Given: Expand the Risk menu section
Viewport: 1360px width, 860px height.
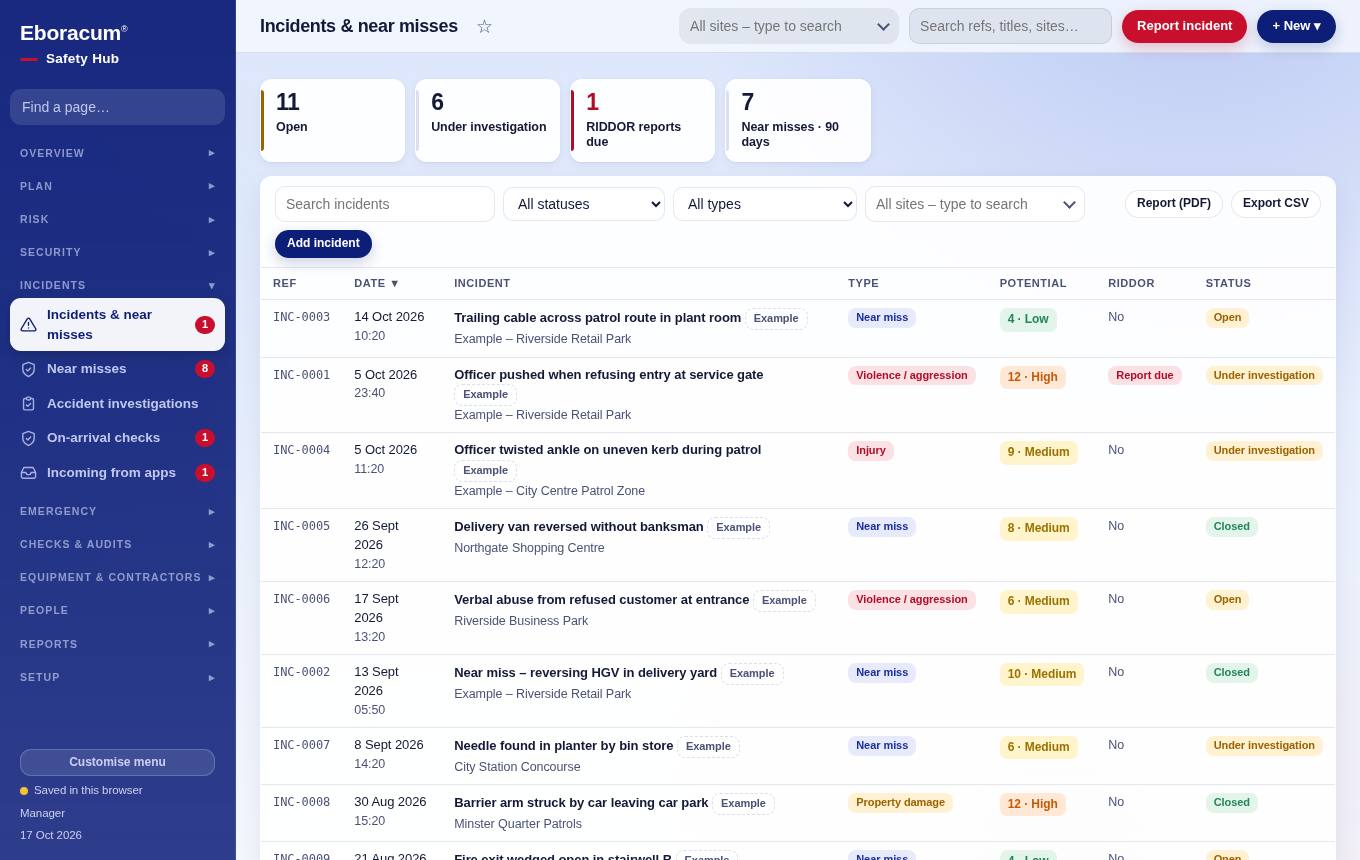Looking at the screenshot, I should pyautogui.click(x=117, y=219).
